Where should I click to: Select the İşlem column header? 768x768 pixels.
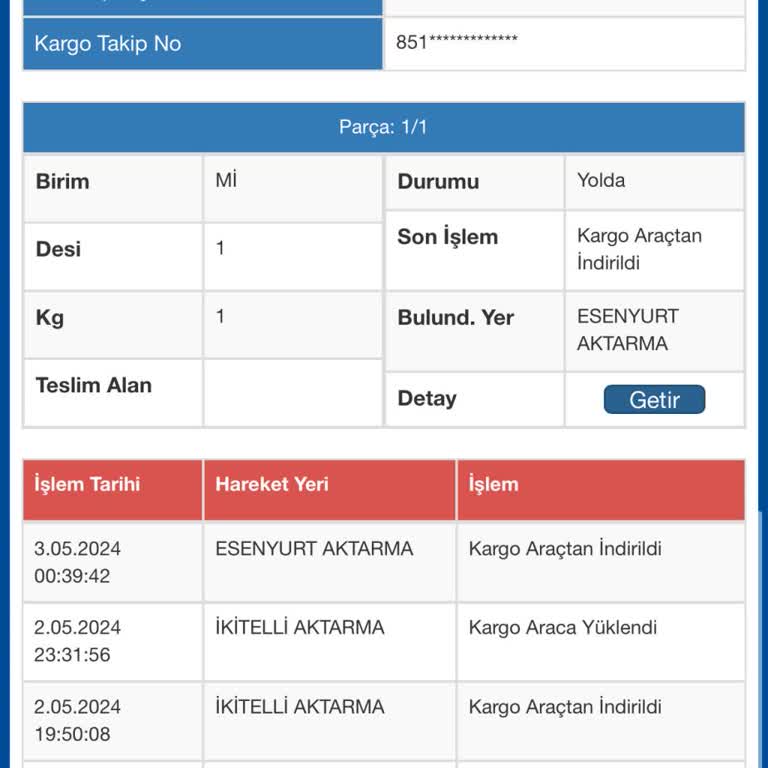pos(494,485)
